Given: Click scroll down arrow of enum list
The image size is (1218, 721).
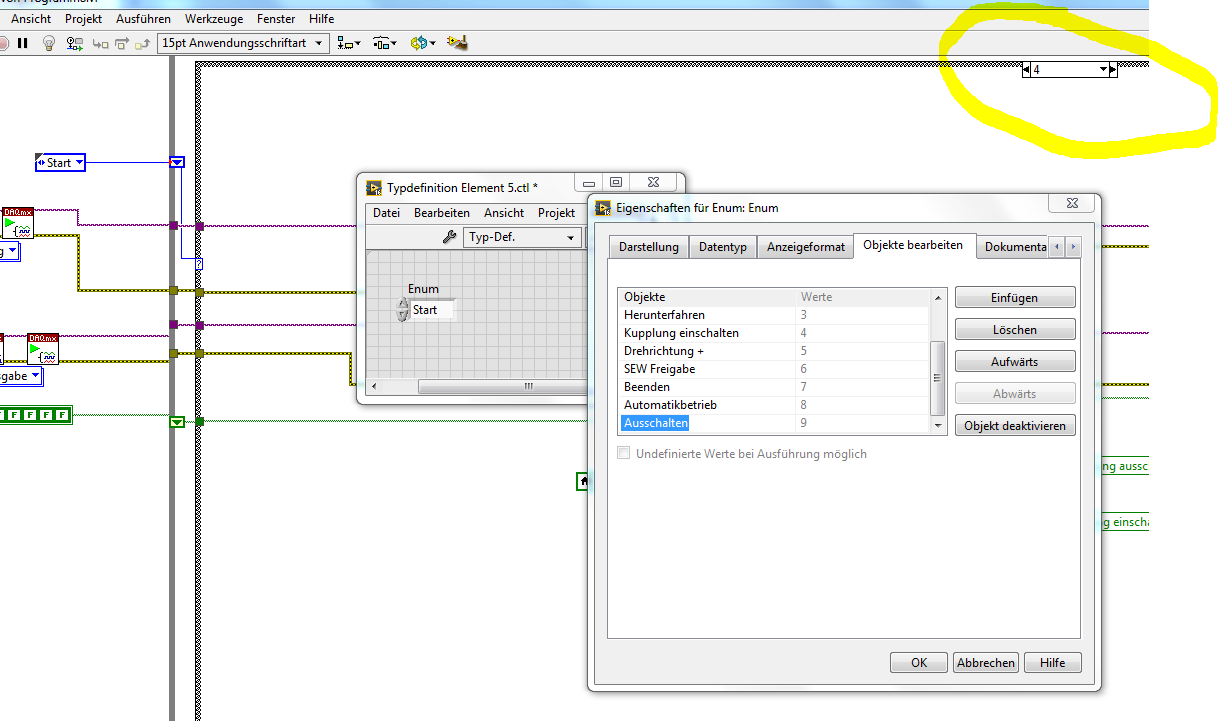Looking at the screenshot, I should pos(938,425).
